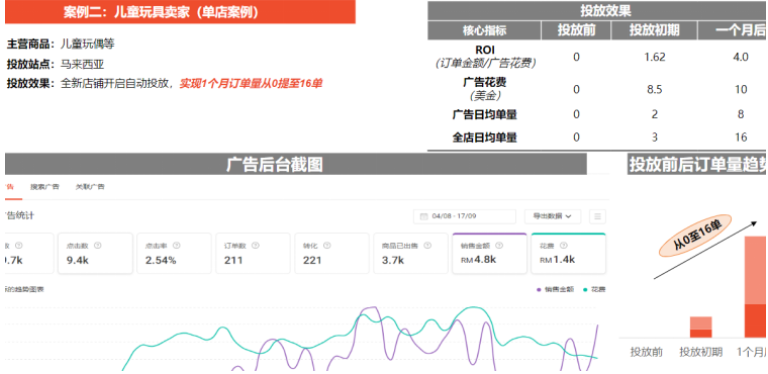Click the 投放前 column header
Screen dimensions: 768x374
click(576, 30)
